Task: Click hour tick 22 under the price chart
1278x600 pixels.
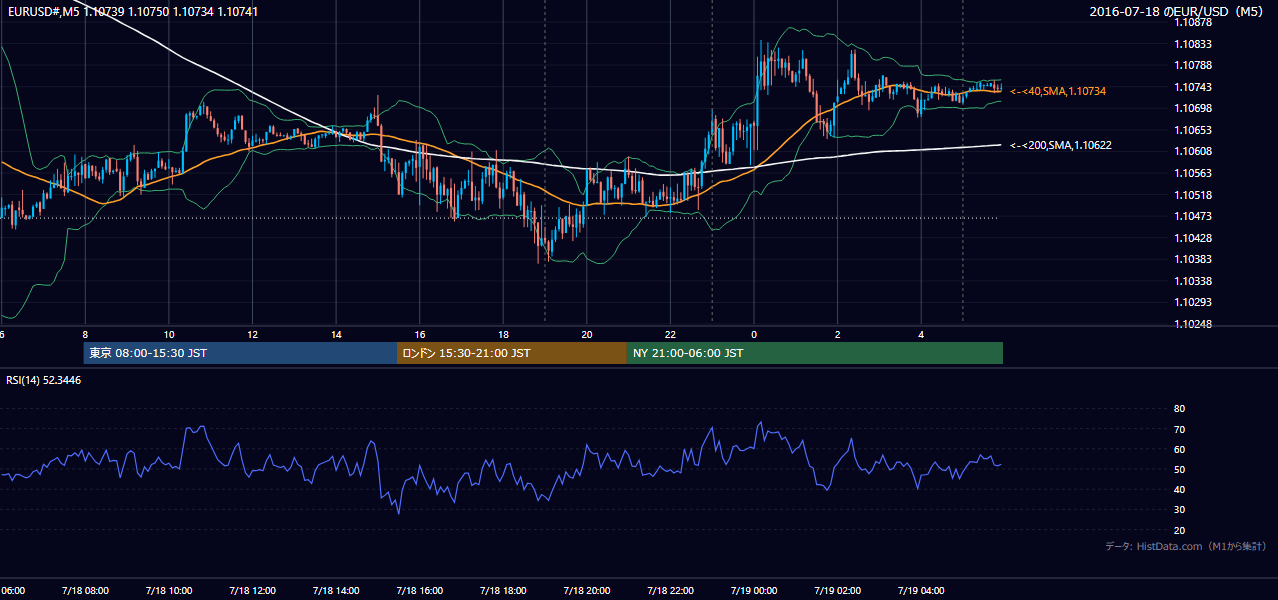Action: (x=670, y=334)
